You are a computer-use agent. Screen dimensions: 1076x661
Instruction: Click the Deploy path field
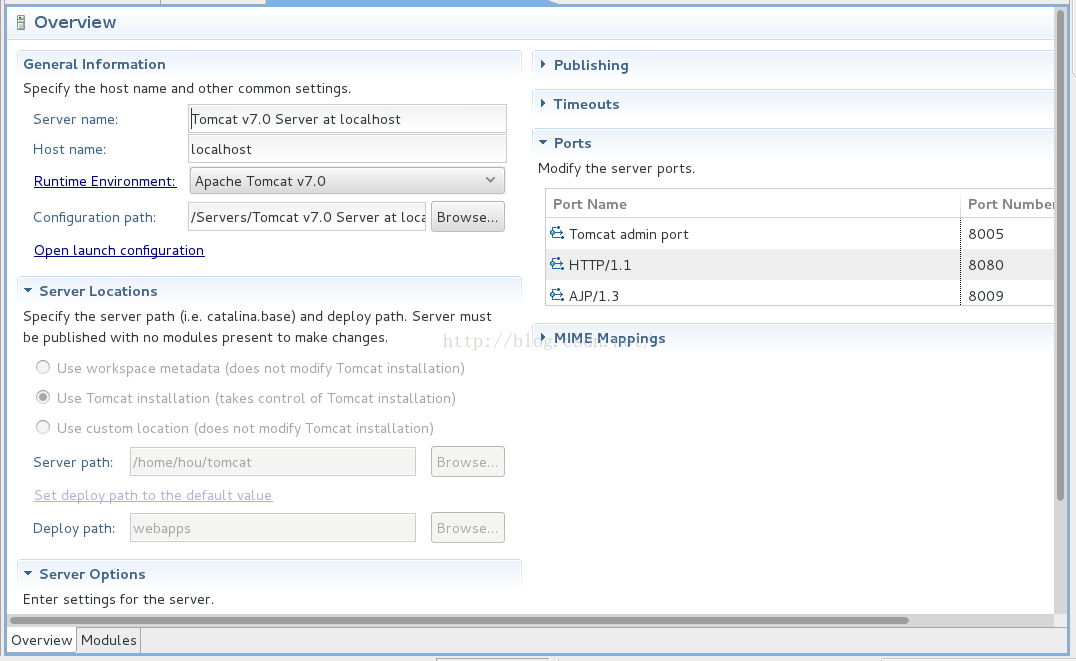(x=272, y=528)
